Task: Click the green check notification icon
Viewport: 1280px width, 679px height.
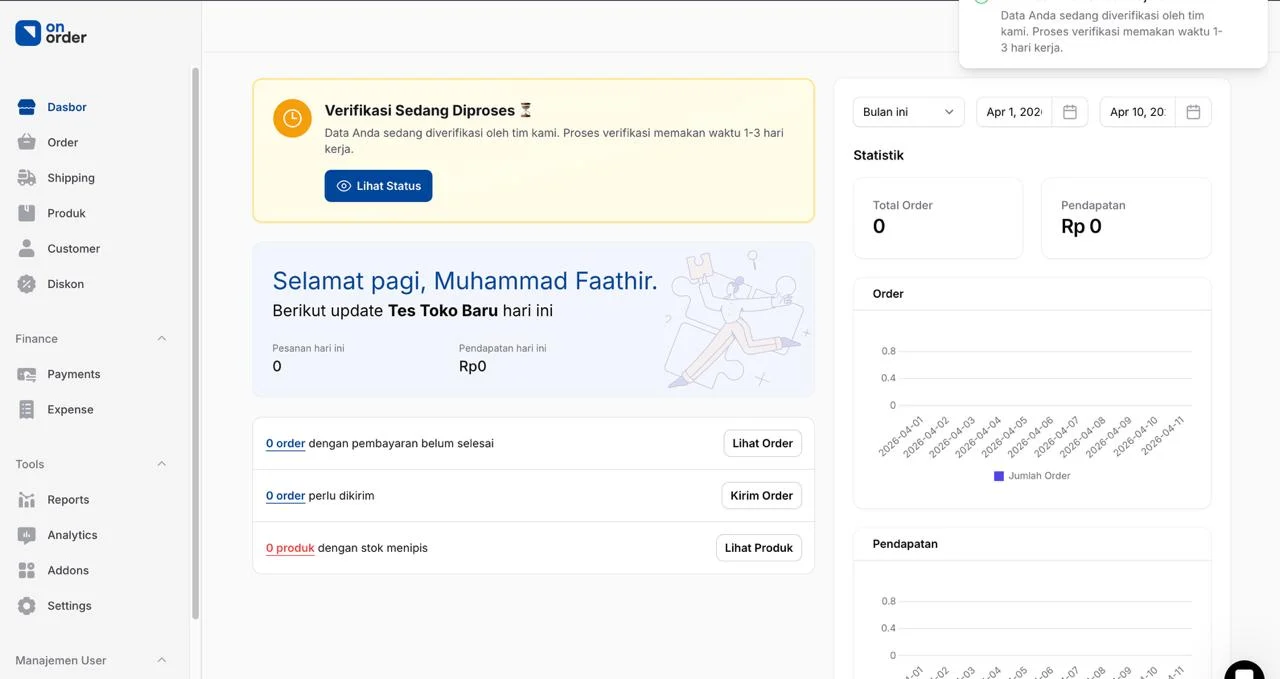Action: pyautogui.click(x=982, y=2)
